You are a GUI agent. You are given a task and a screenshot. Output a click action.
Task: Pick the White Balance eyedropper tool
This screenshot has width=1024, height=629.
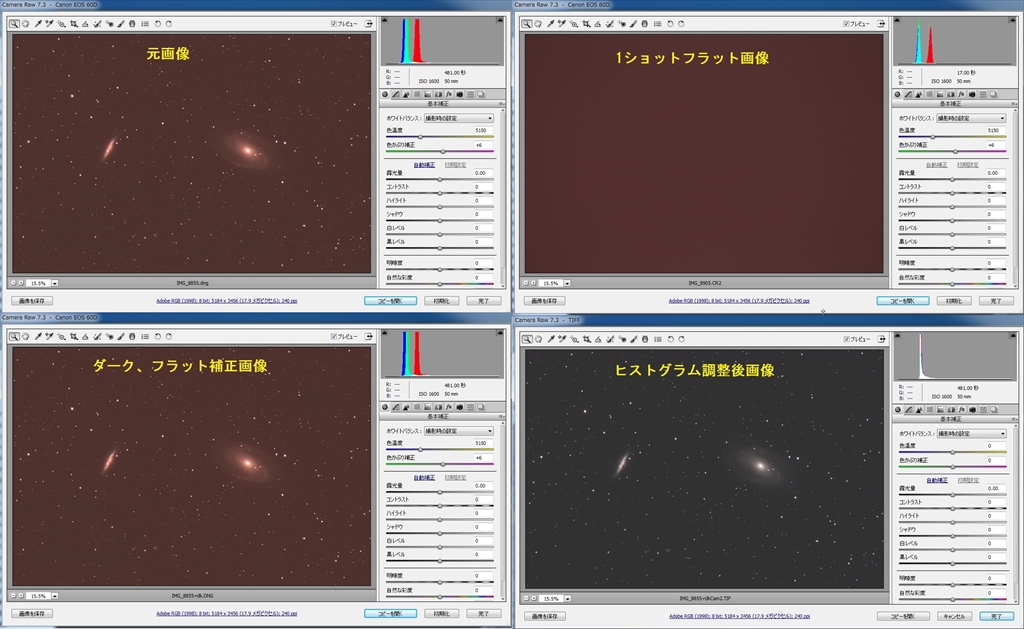click(38, 24)
